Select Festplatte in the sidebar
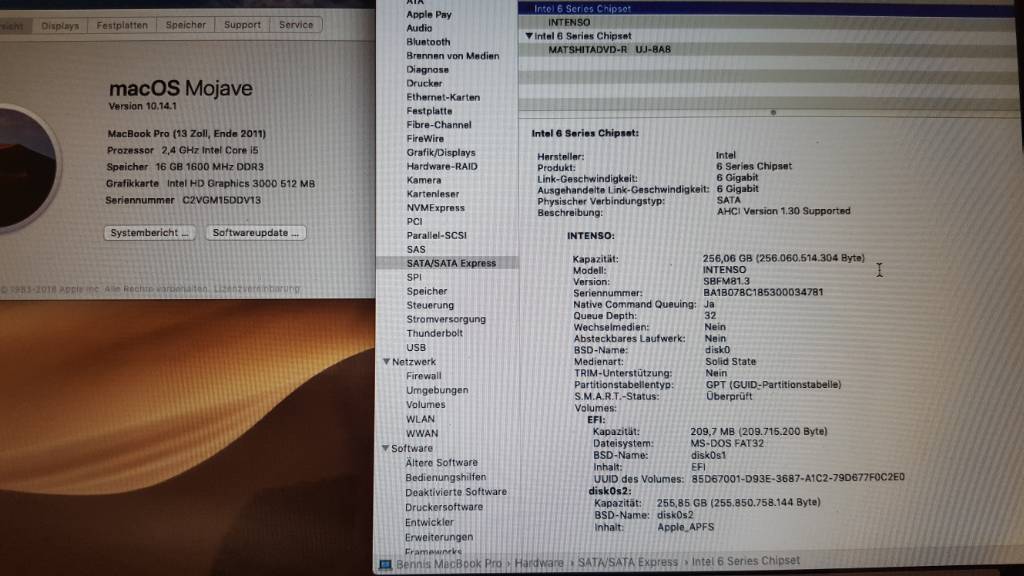The height and width of the screenshot is (576, 1024). click(429, 111)
